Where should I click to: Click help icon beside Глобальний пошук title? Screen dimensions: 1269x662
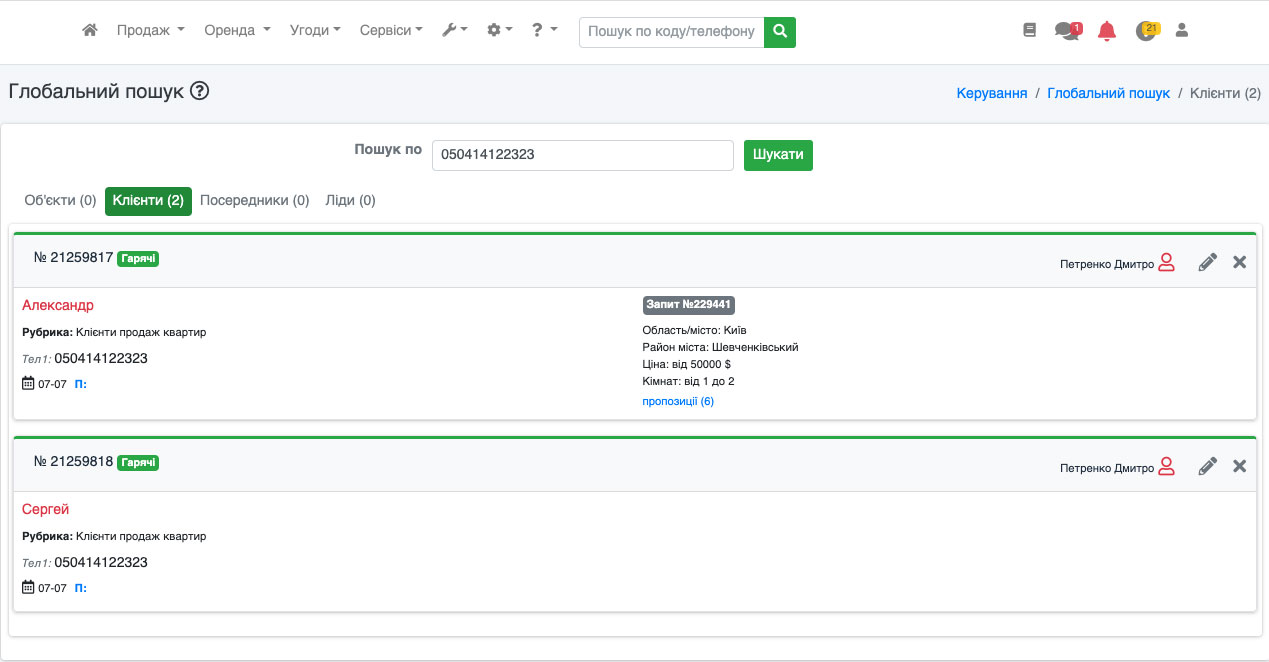[199, 91]
